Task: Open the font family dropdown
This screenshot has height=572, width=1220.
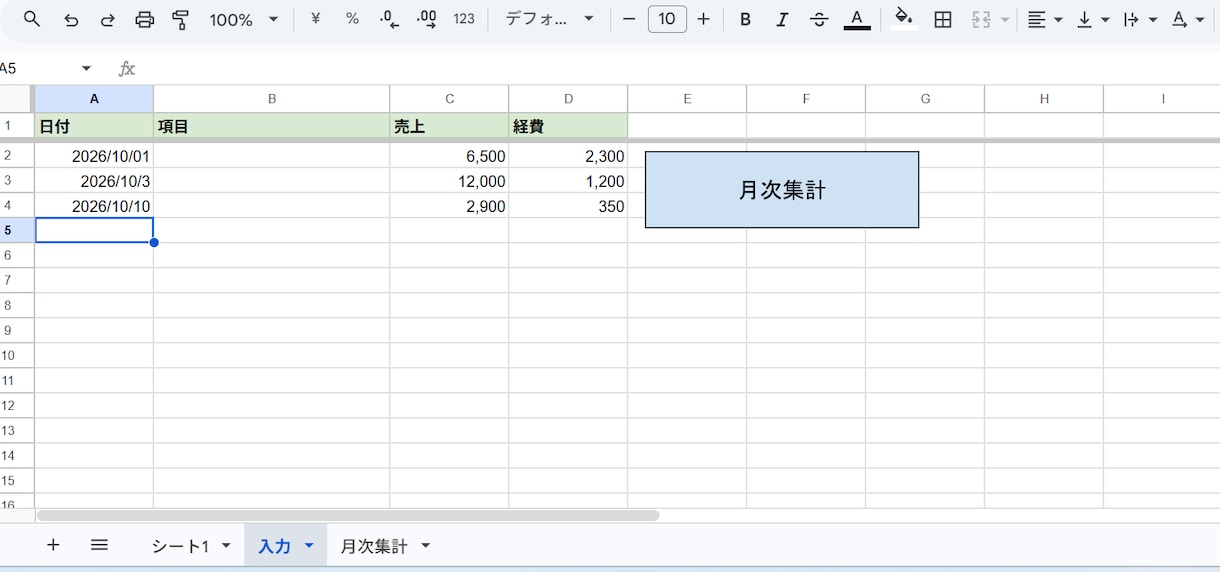Action: pyautogui.click(x=549, y=19)
